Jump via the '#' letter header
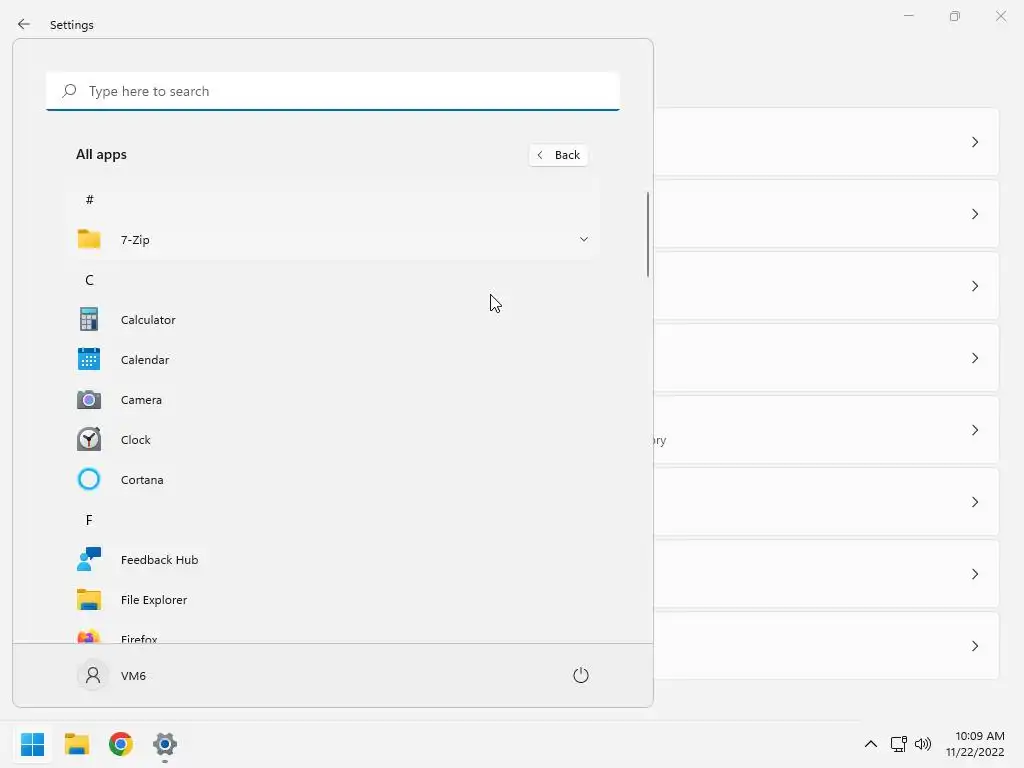This screenshot has width=1024, height=768. (89, 199)
